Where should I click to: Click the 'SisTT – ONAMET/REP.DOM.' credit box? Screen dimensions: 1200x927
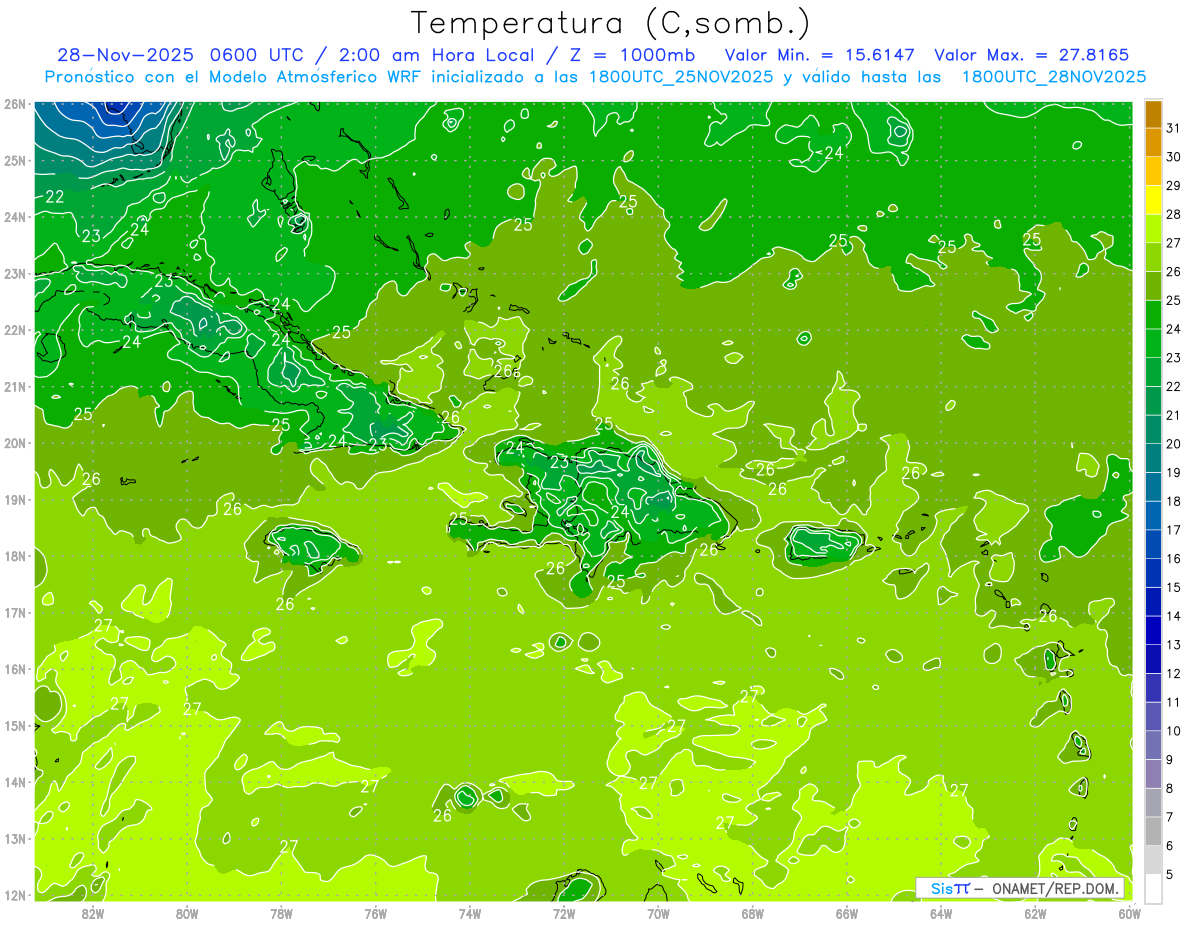pyautogui.click(x=1020, y=888)
